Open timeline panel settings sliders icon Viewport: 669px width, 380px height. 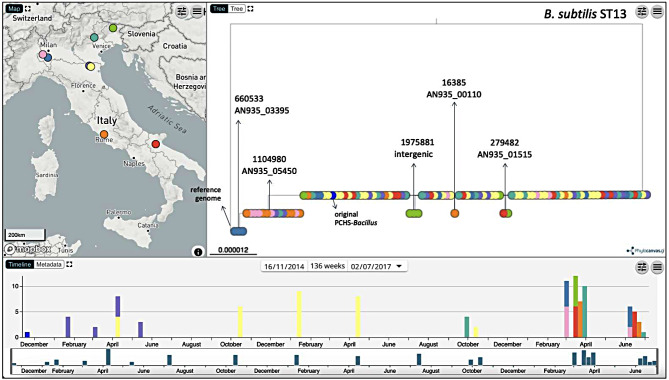click(x=642, y=267)
